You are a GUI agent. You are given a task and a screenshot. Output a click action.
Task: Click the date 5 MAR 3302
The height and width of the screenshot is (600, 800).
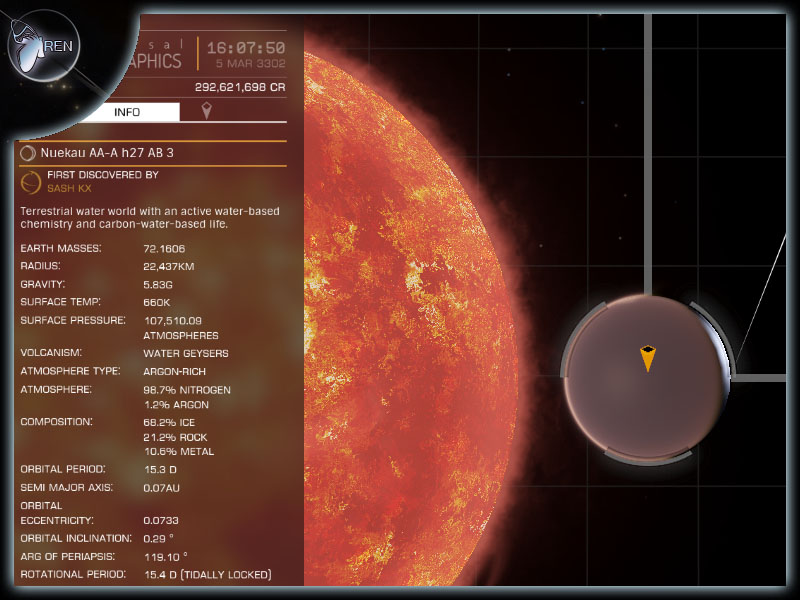250,63
